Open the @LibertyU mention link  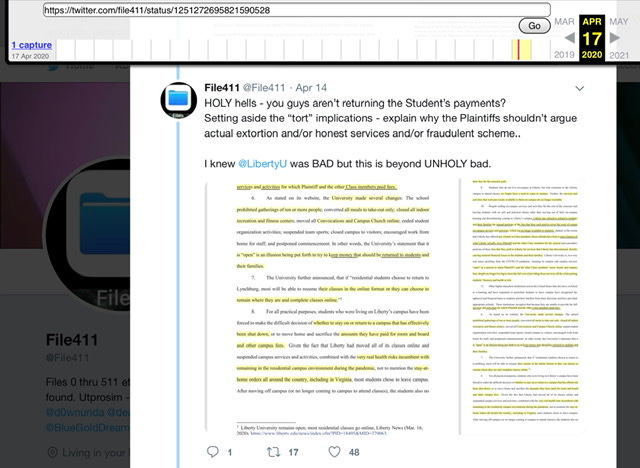262,164
